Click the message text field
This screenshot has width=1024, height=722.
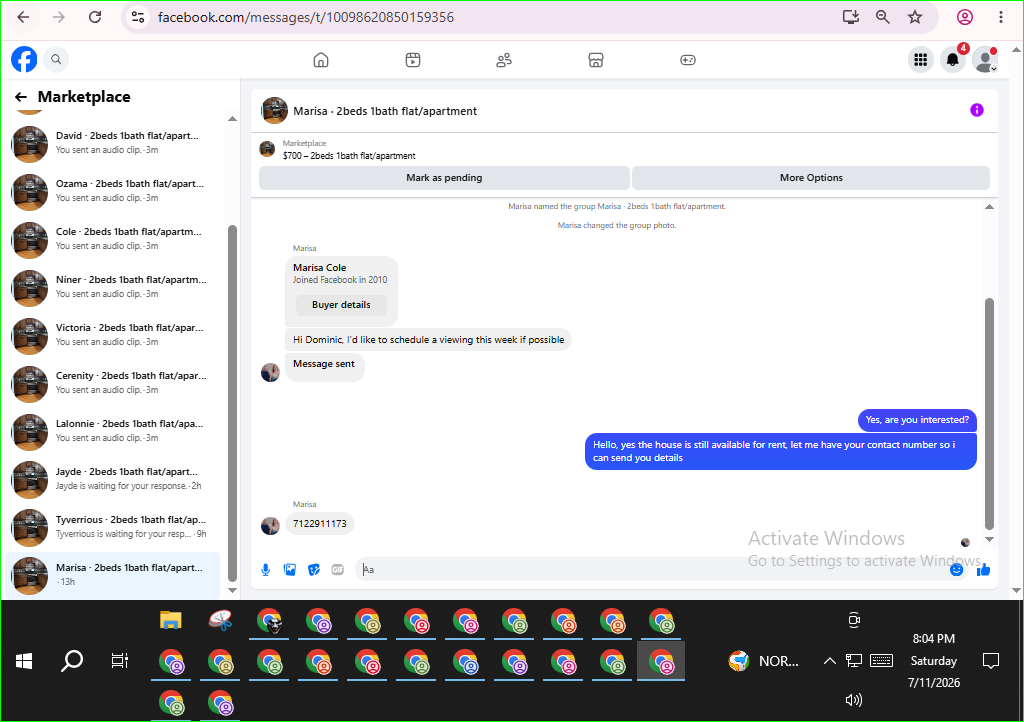[653, 570]
